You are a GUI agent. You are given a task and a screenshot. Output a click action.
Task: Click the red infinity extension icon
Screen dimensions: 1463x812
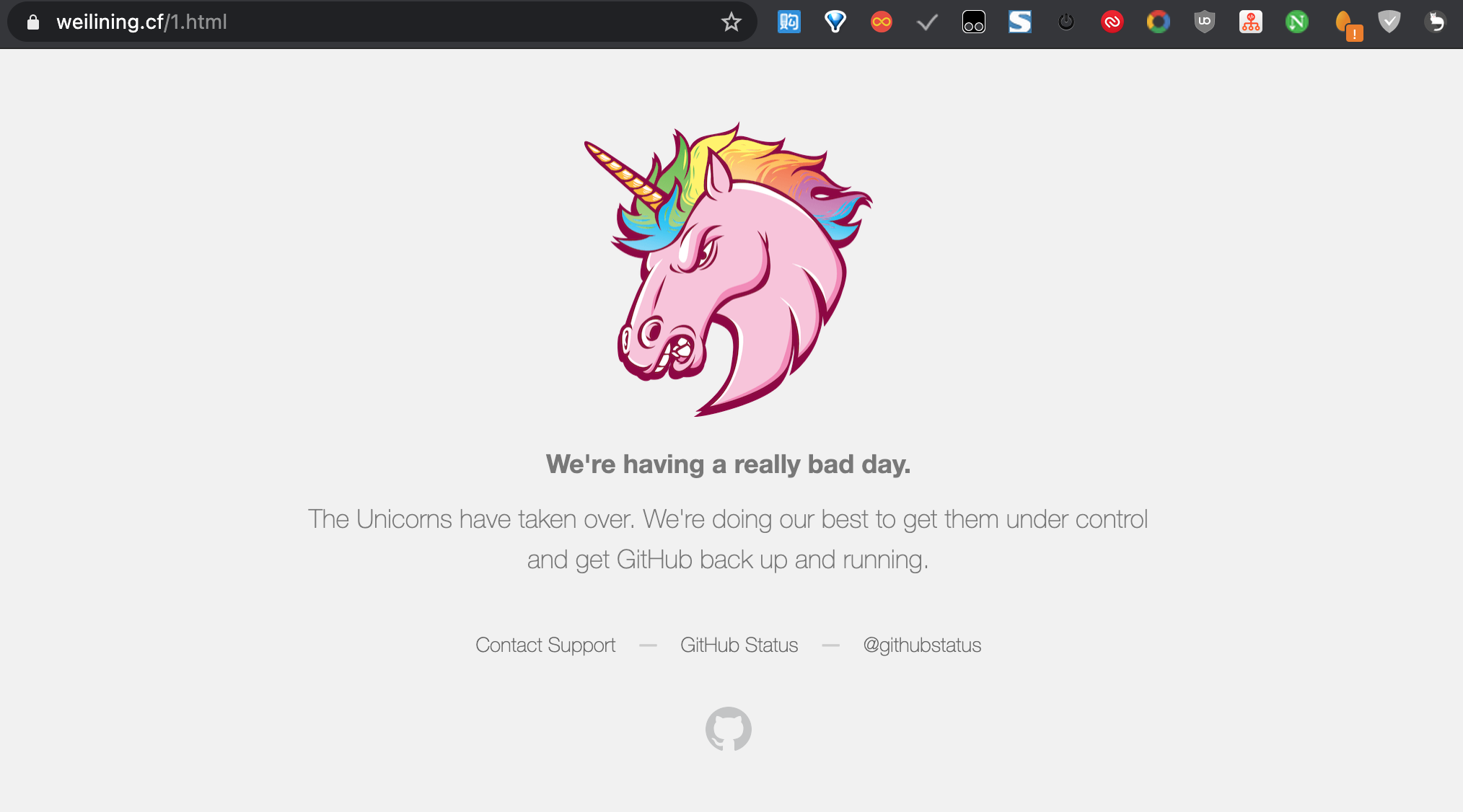tap(881, 22)
